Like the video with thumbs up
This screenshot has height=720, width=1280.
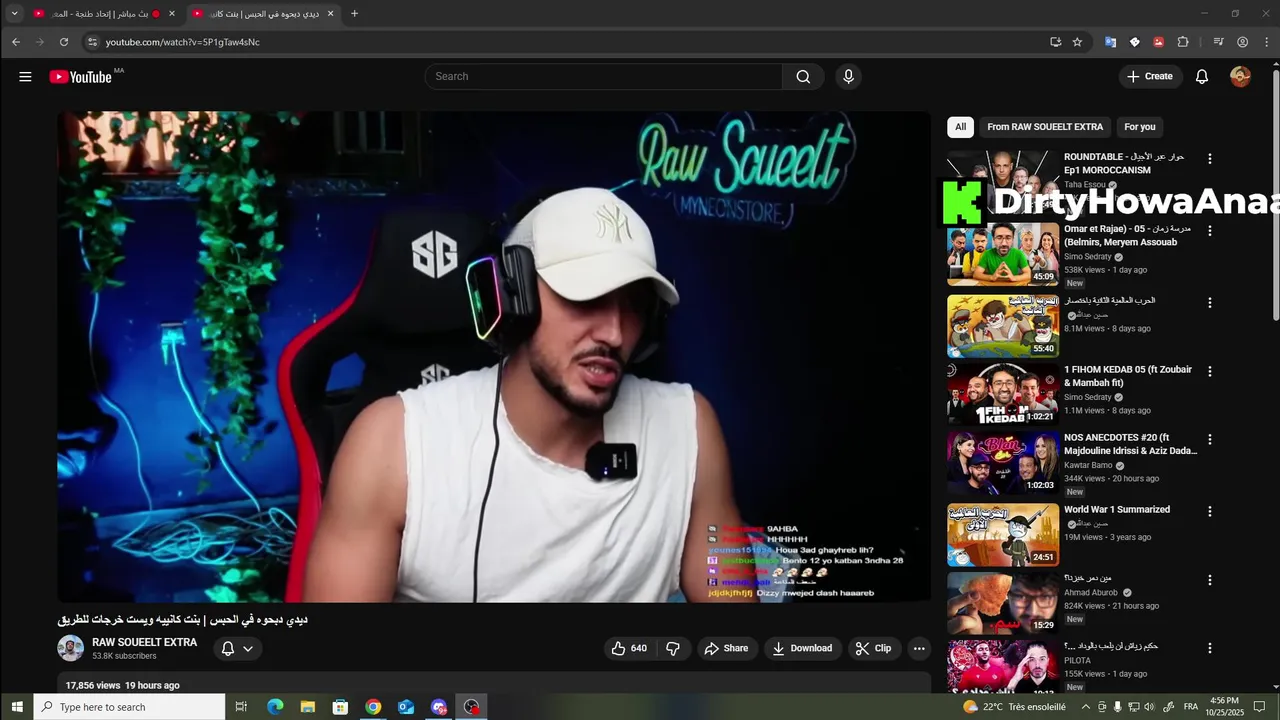click(629, 648)
